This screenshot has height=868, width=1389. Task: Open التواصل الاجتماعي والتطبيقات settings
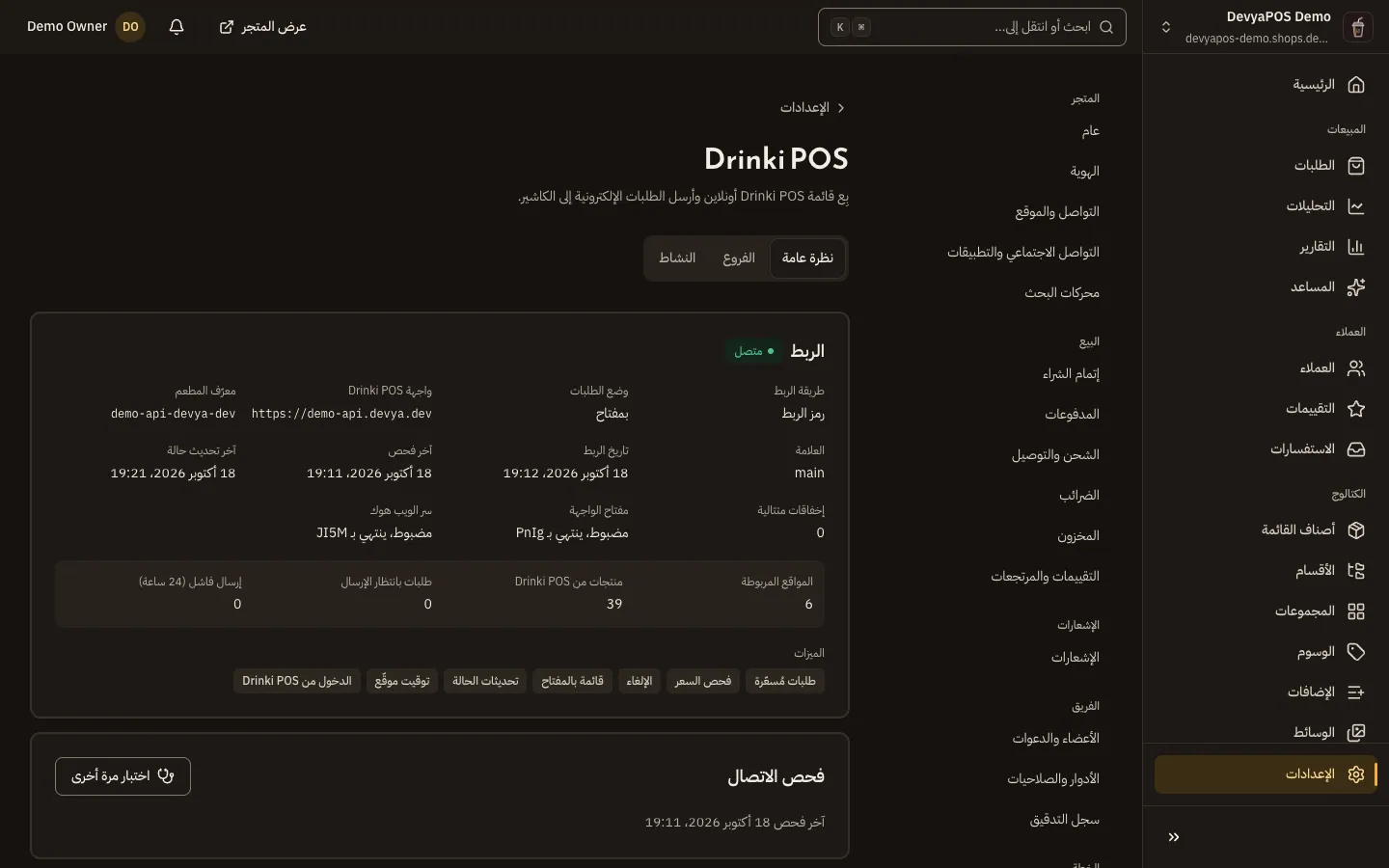pyautogui.click(x=1023, y=253)
